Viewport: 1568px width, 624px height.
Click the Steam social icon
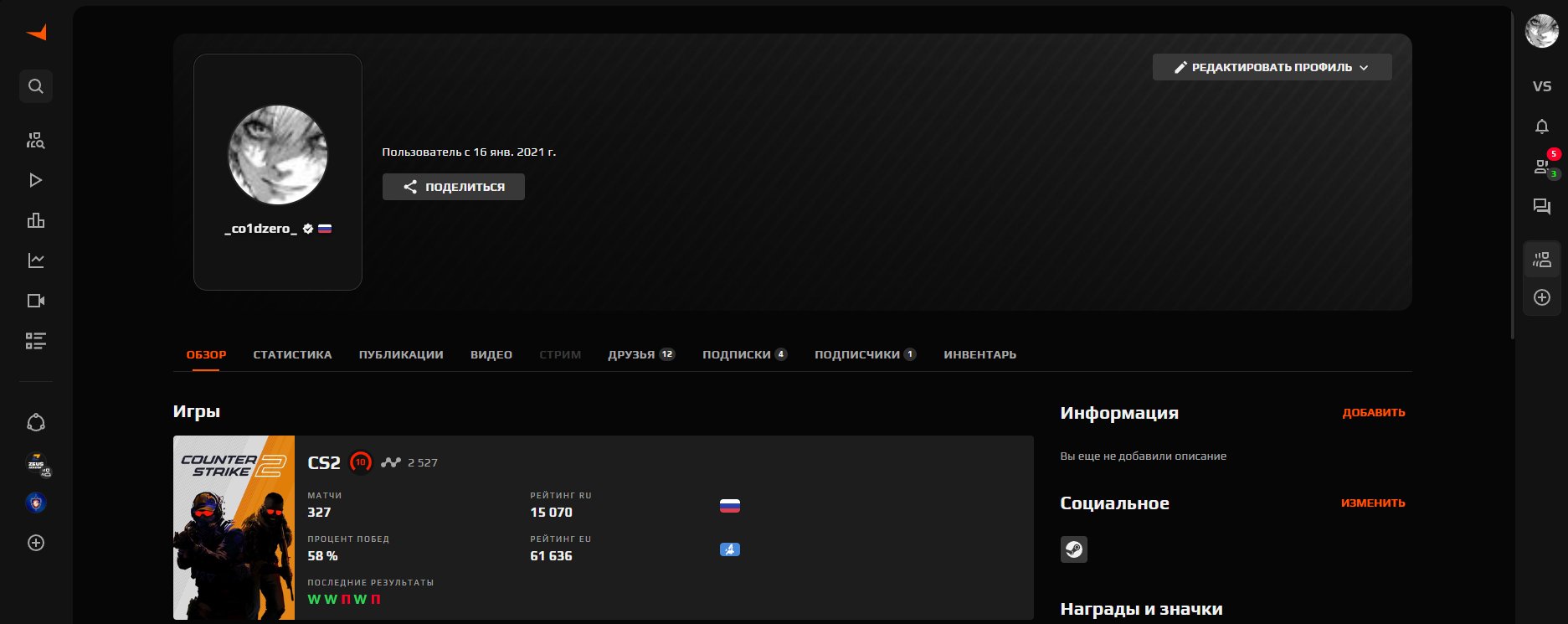pos(1073,549)
